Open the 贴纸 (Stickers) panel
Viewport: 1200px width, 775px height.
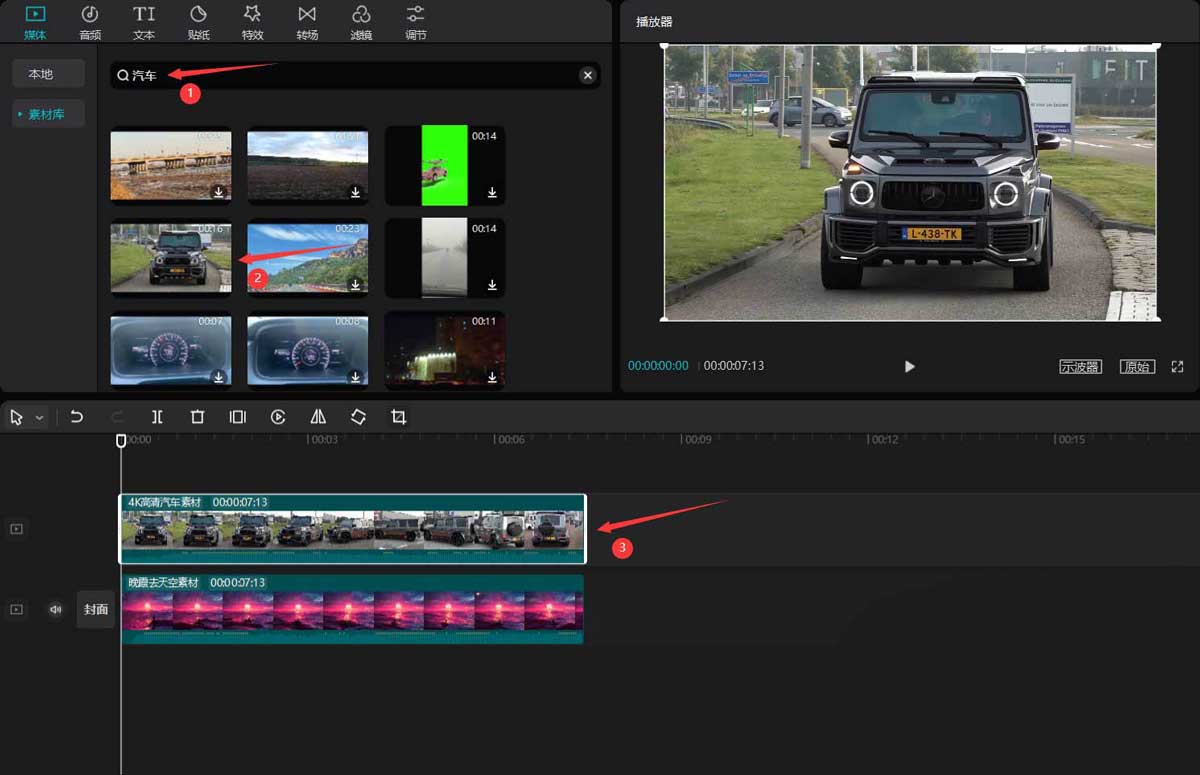pos(198,22)
